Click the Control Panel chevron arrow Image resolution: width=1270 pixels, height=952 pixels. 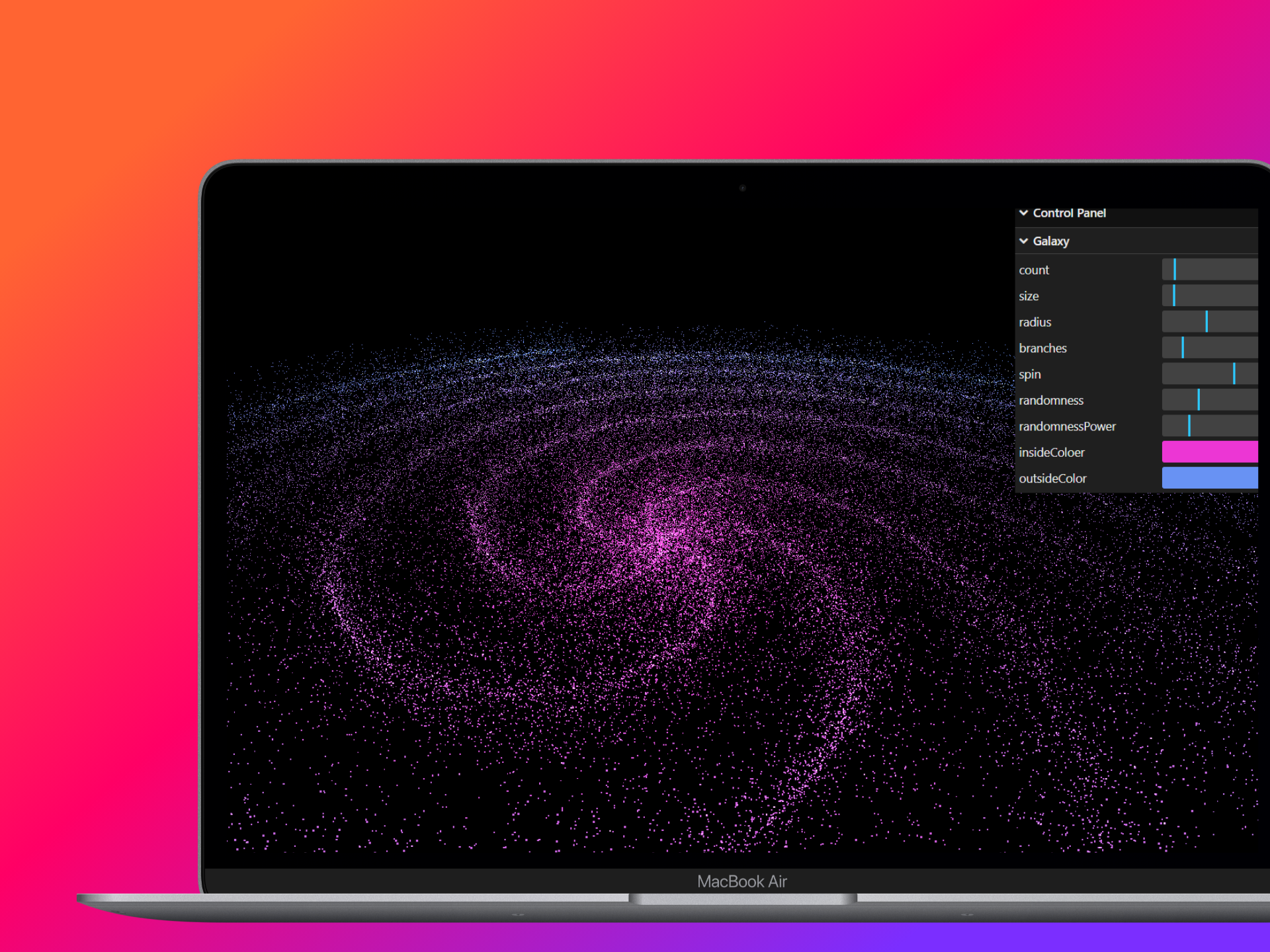click(1023, 213)
